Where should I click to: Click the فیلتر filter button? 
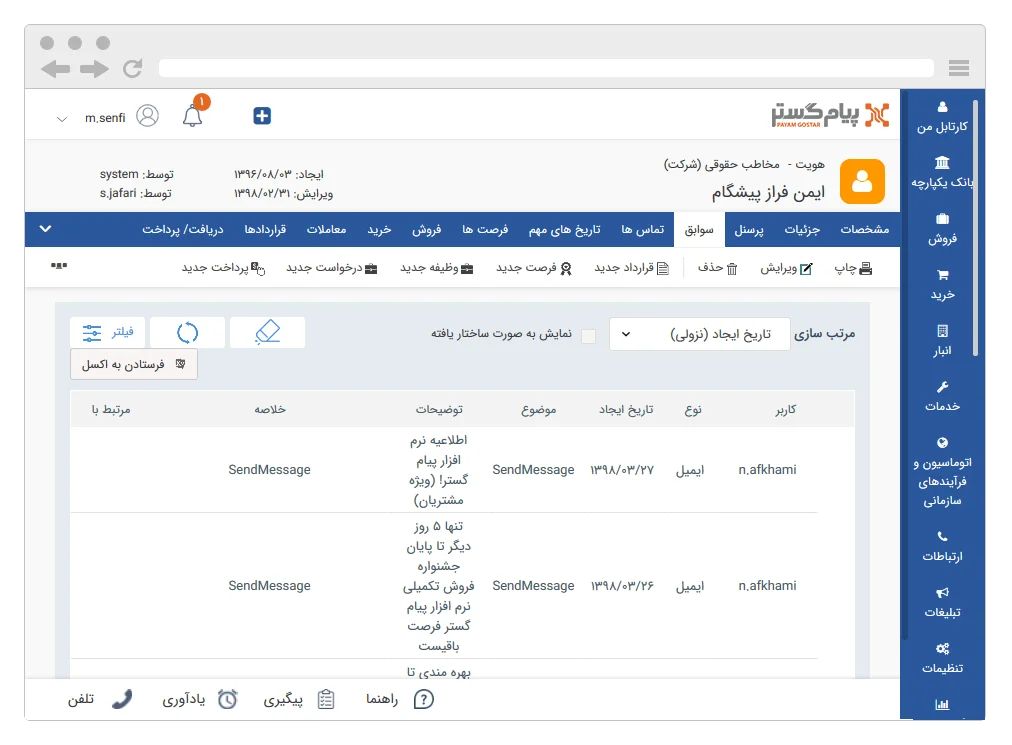[x=108, y=333]
